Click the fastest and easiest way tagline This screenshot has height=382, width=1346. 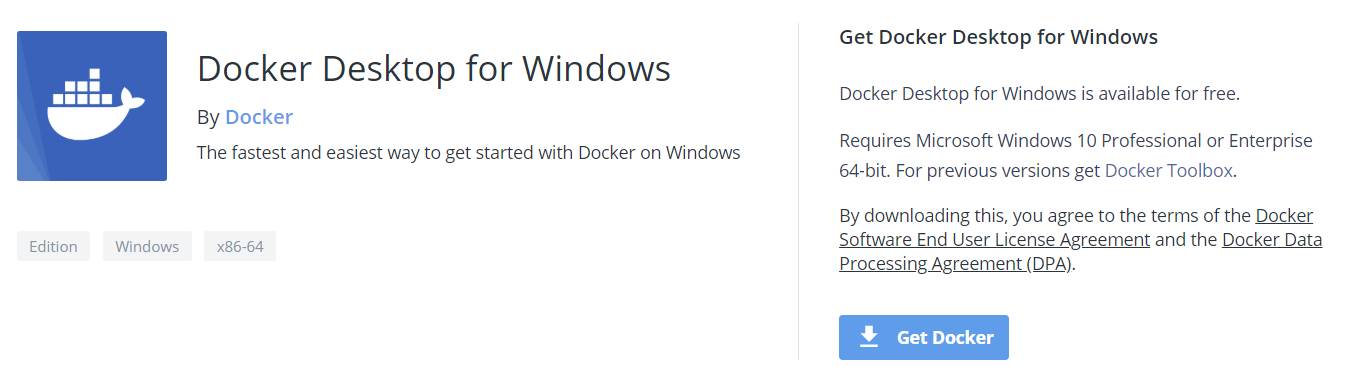[x=468, y=153]
